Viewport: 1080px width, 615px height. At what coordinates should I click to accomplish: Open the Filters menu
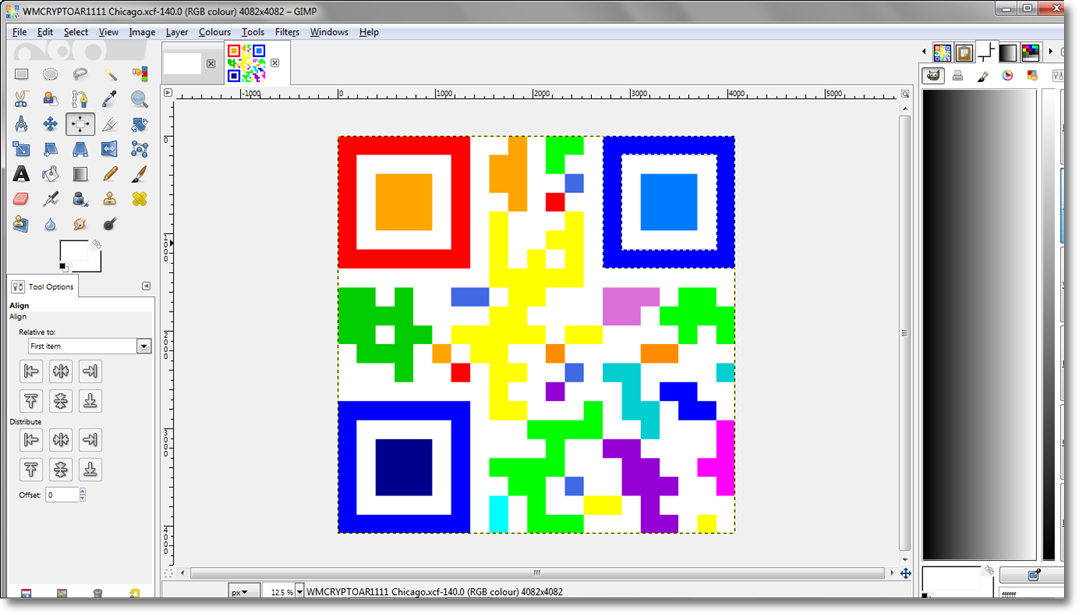(287, 32)
